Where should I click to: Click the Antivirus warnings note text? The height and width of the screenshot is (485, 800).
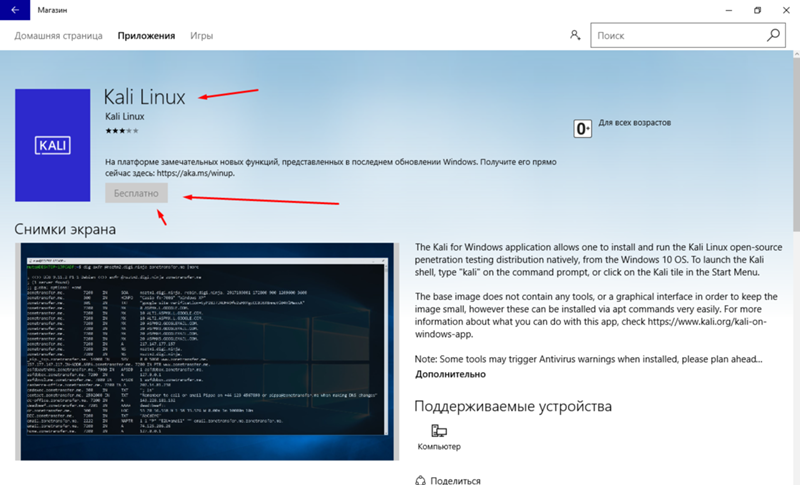588,359
